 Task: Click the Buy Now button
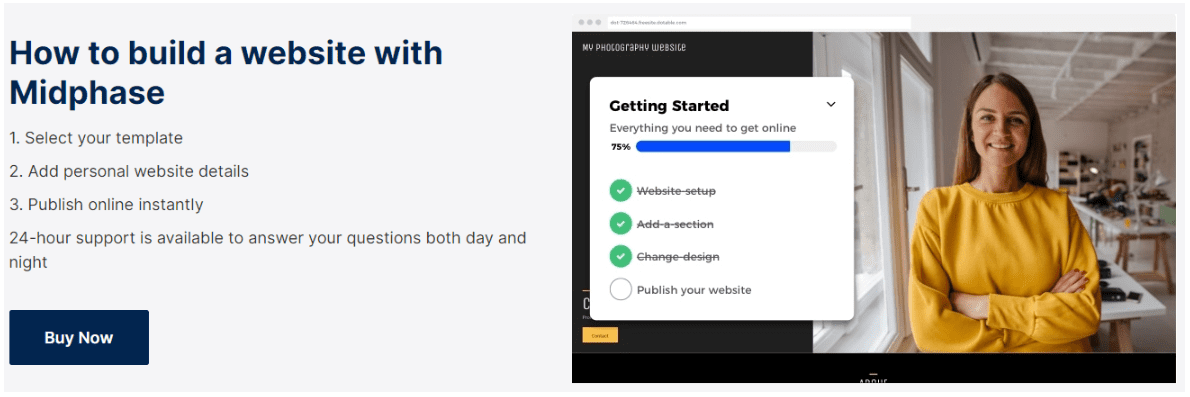pos(79,338)
